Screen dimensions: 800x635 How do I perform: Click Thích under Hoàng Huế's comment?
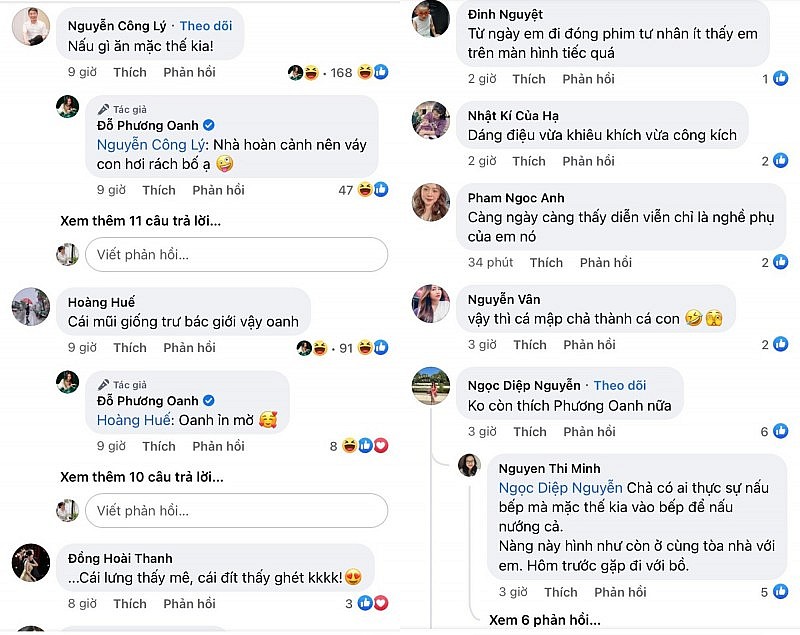129,347
